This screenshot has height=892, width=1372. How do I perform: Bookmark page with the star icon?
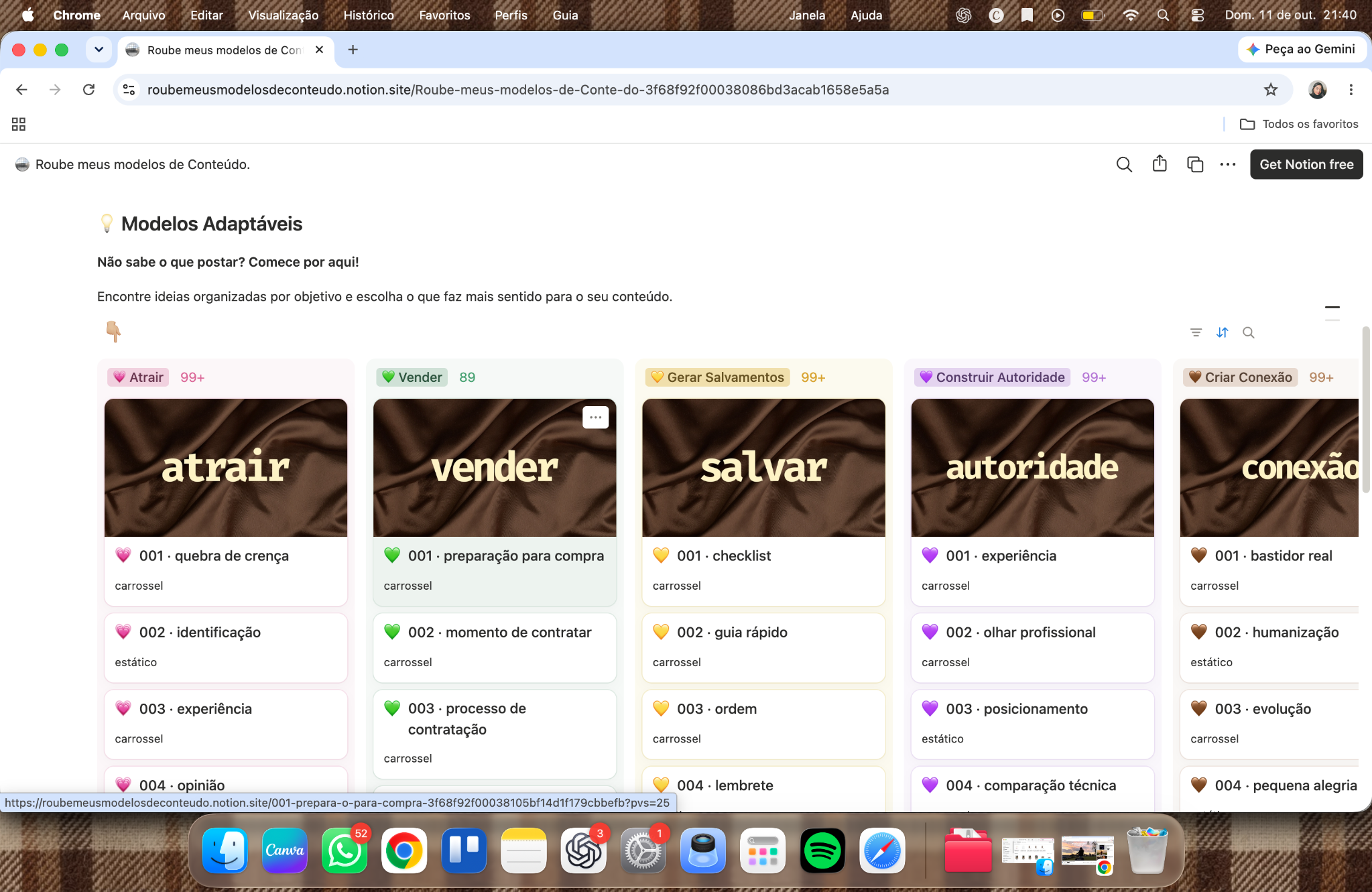1270,90
